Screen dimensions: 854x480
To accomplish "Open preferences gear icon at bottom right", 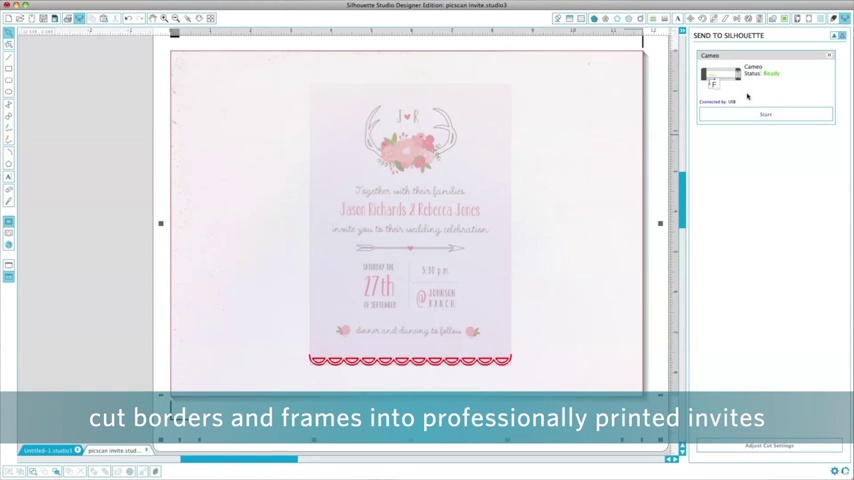I will pos(834,471).
